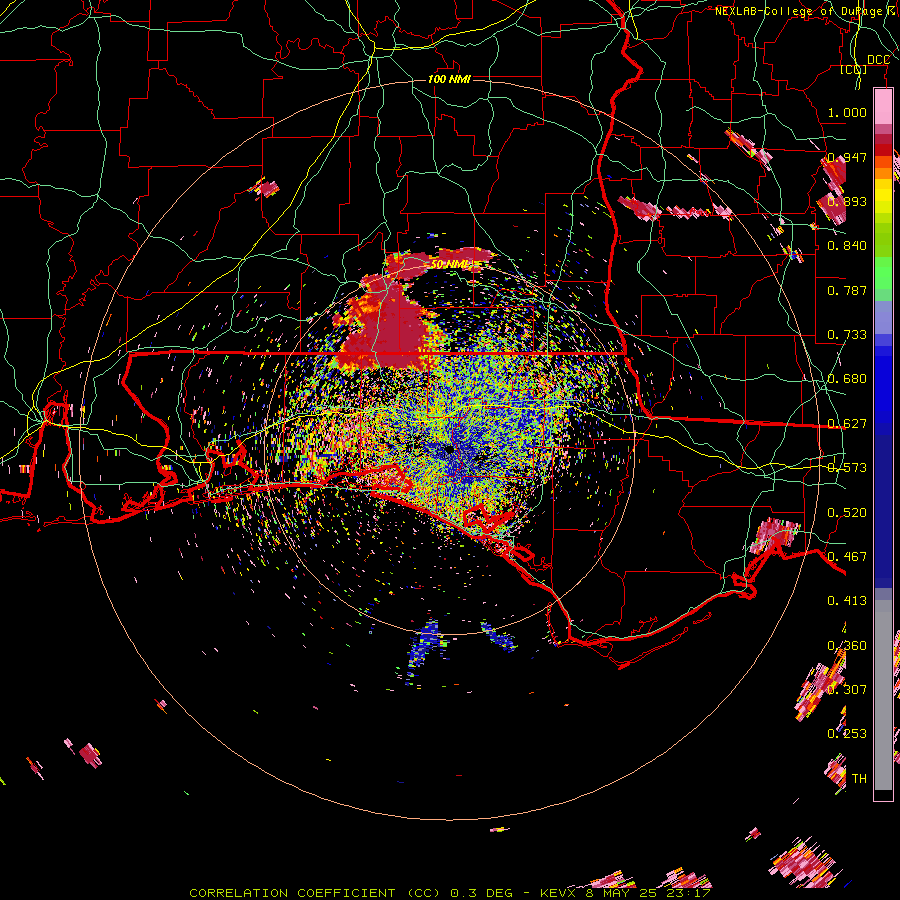Select the 0.413 scale value
900x900 pixels.
[x=847, y=600]
